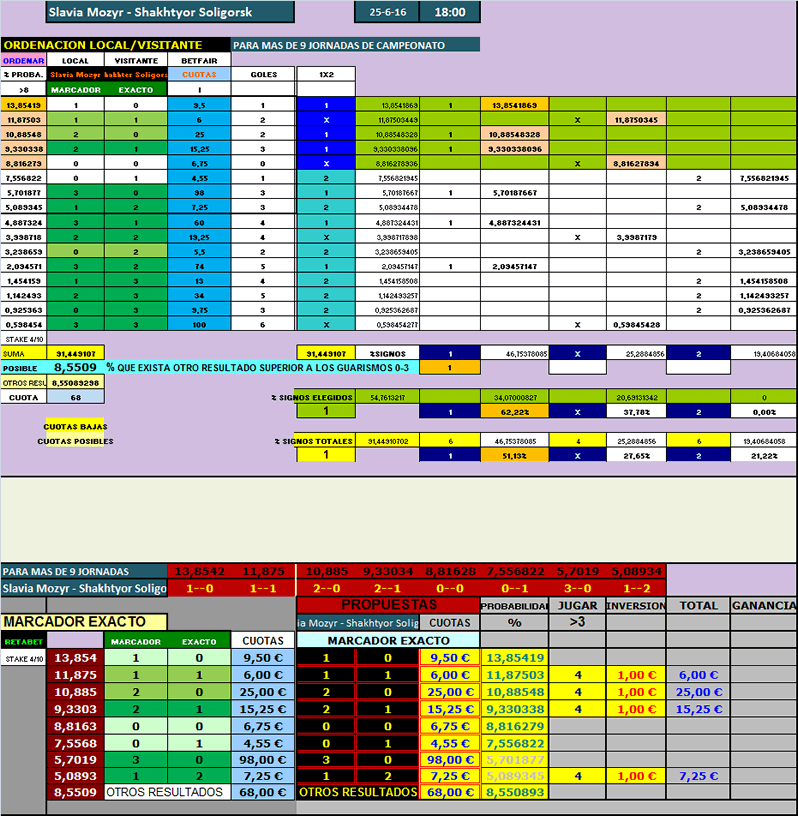
Task: Select the GANANCIA column header
Action: click(764, 606)
